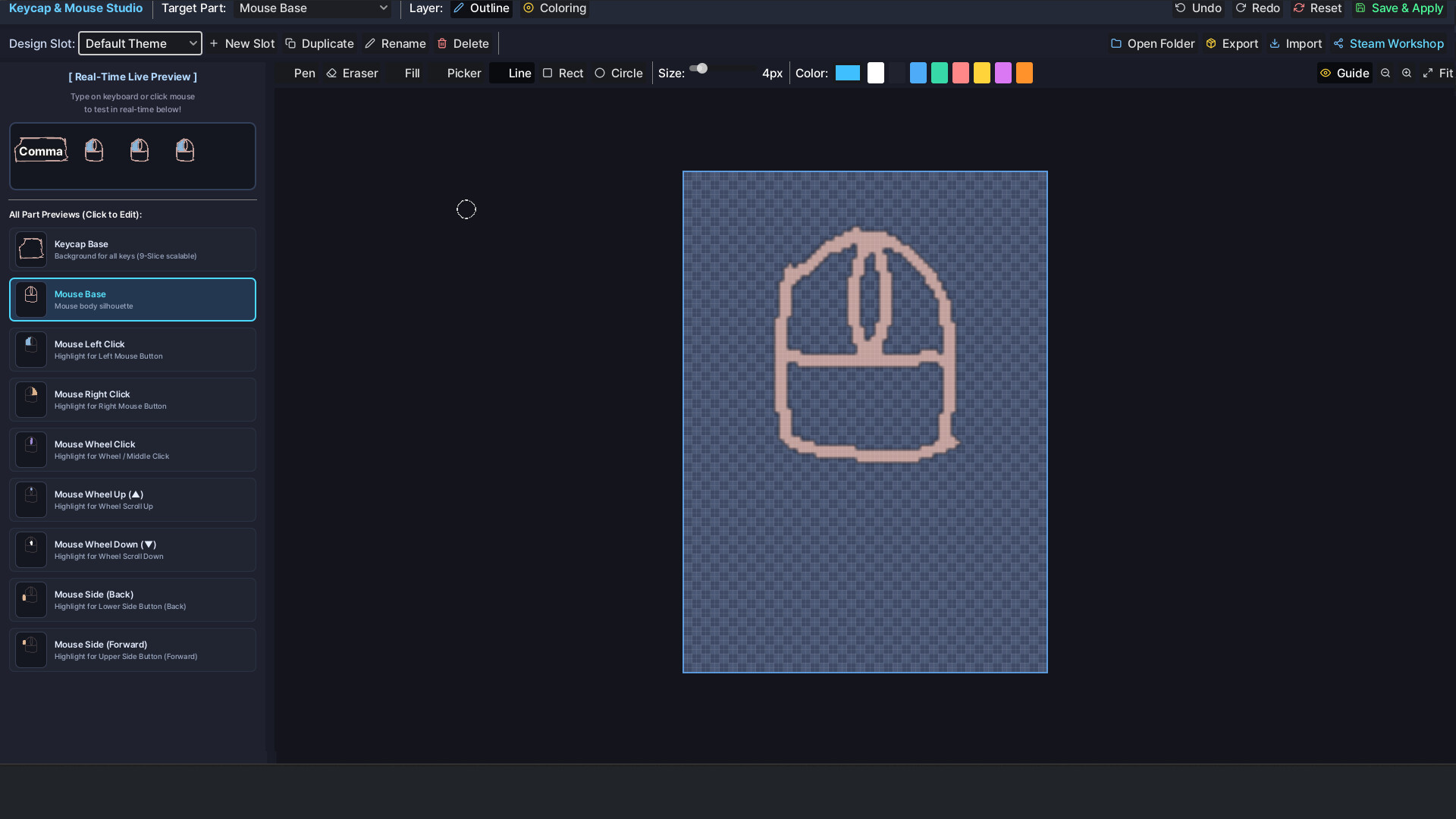
Task: Pick the yellow color swatch
Action: coord(982,74)
